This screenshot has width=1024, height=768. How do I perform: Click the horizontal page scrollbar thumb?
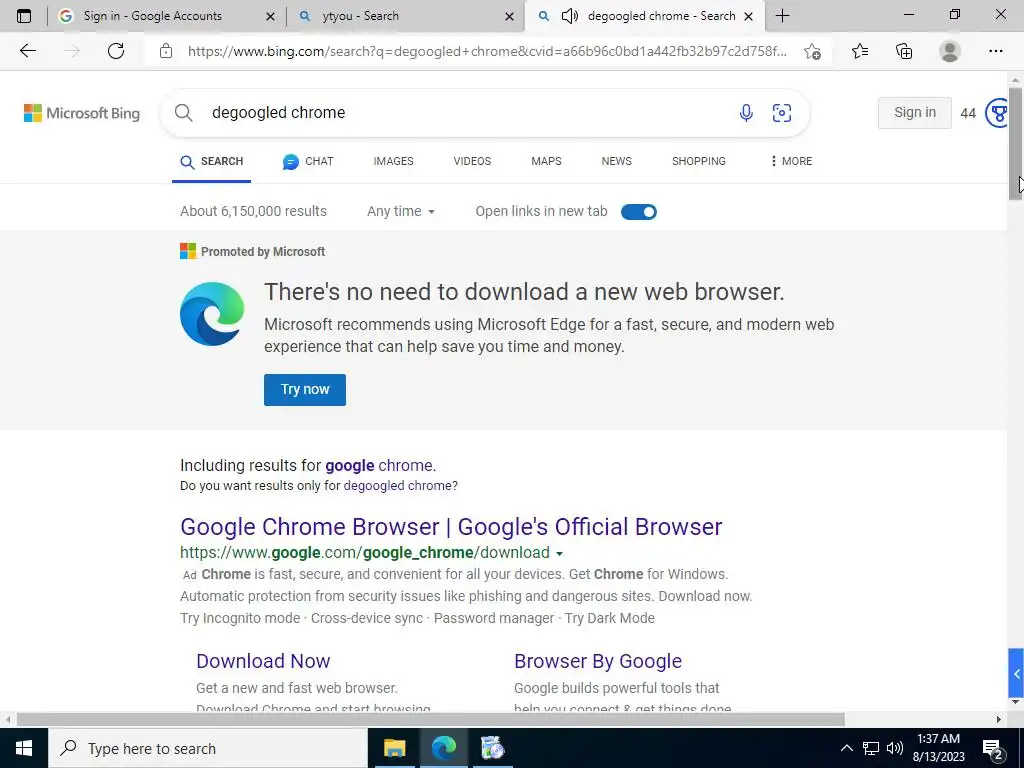coord(430,720)
